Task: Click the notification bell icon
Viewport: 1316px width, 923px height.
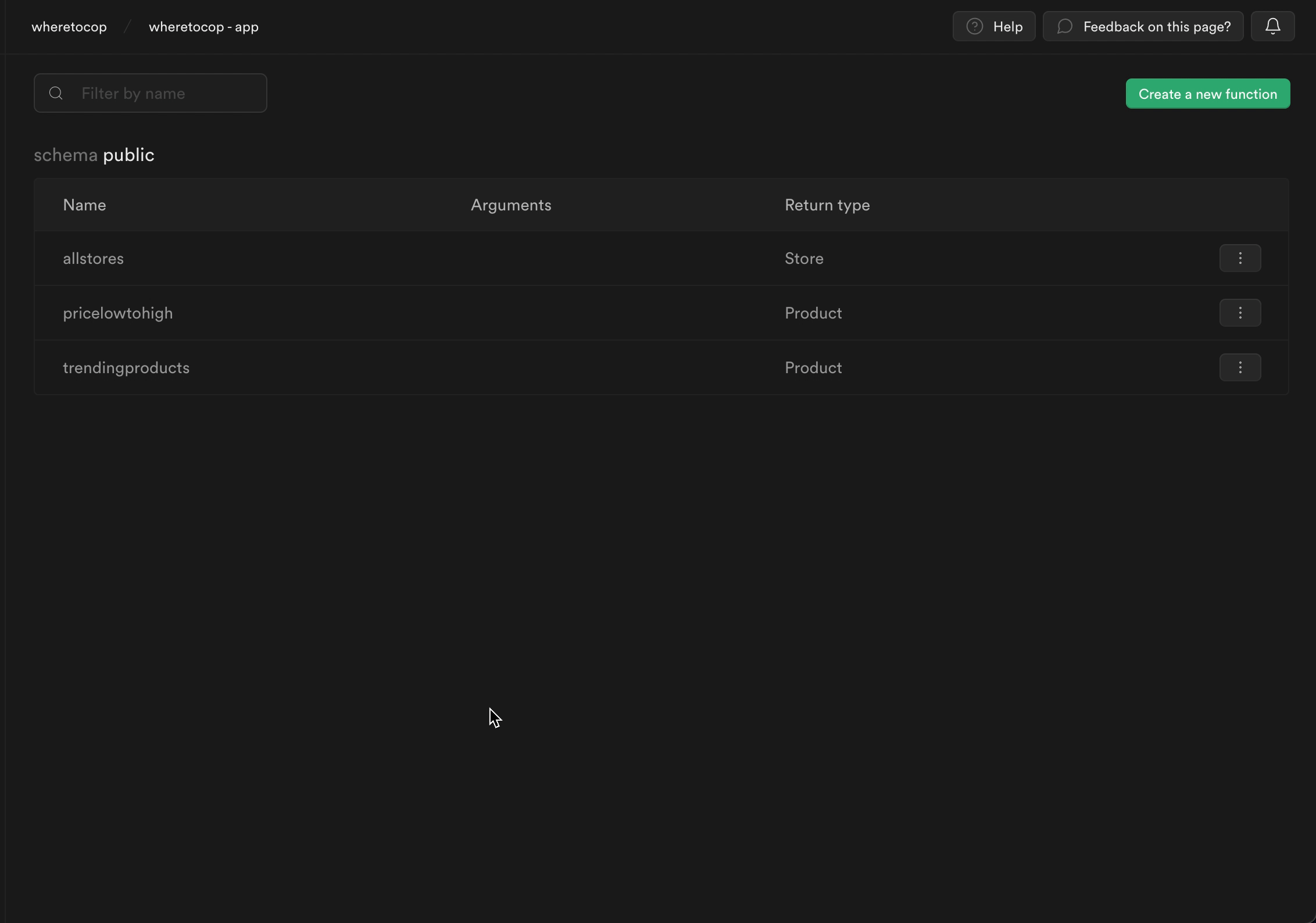Action: 1272,26
